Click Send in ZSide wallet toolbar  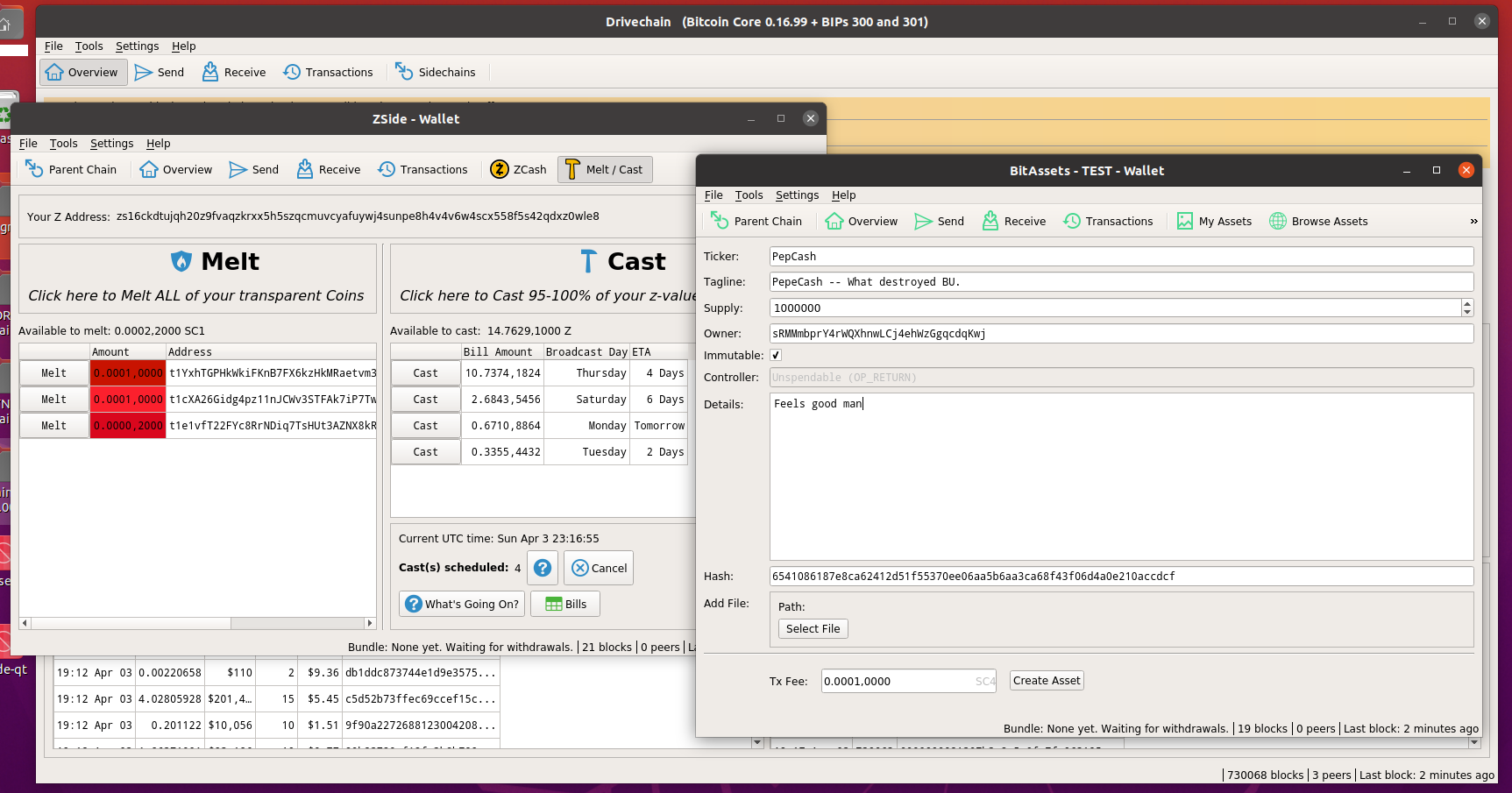(x=254, y=169)
